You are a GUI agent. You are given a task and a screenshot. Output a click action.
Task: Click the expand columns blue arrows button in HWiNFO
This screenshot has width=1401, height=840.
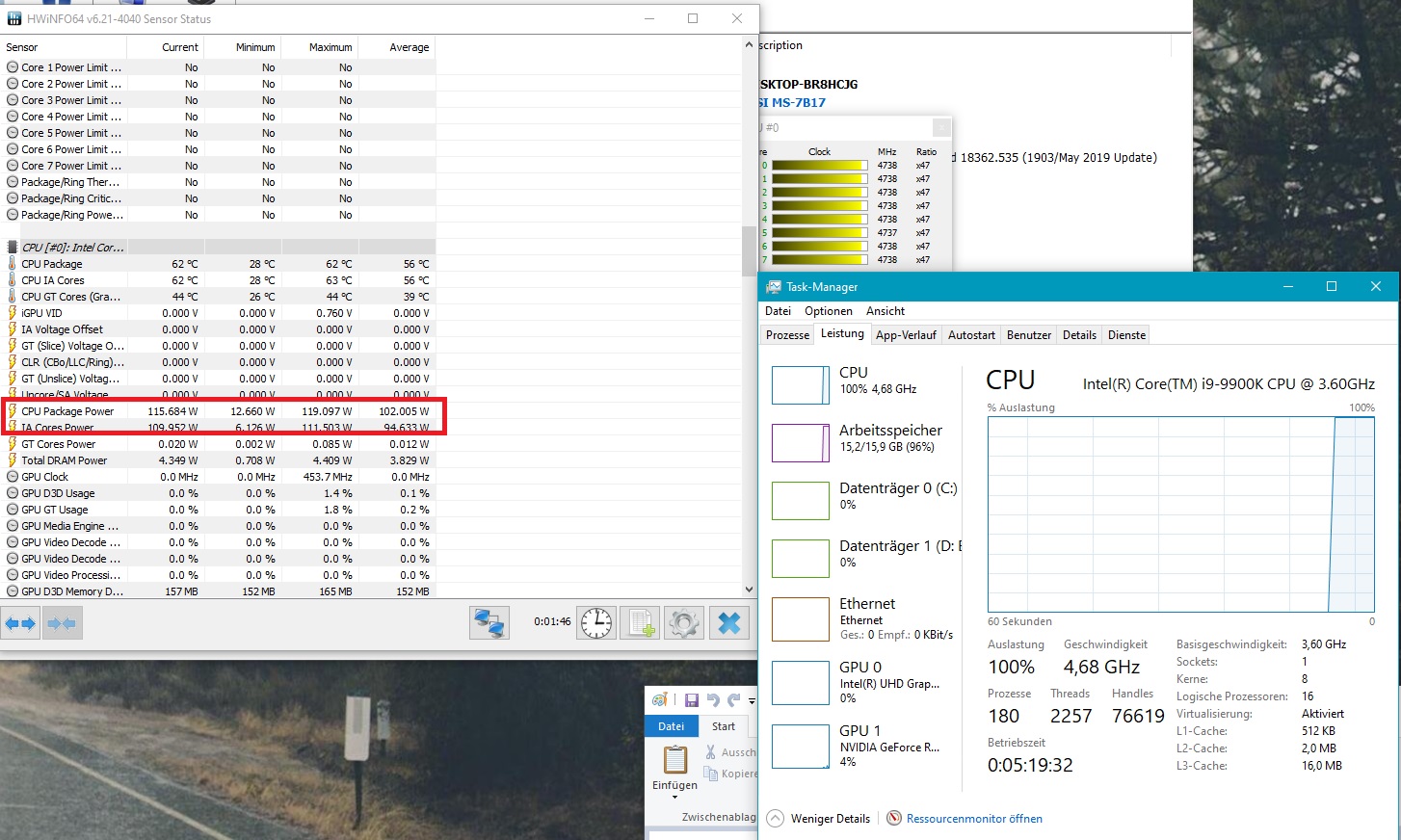pos(20,623)
